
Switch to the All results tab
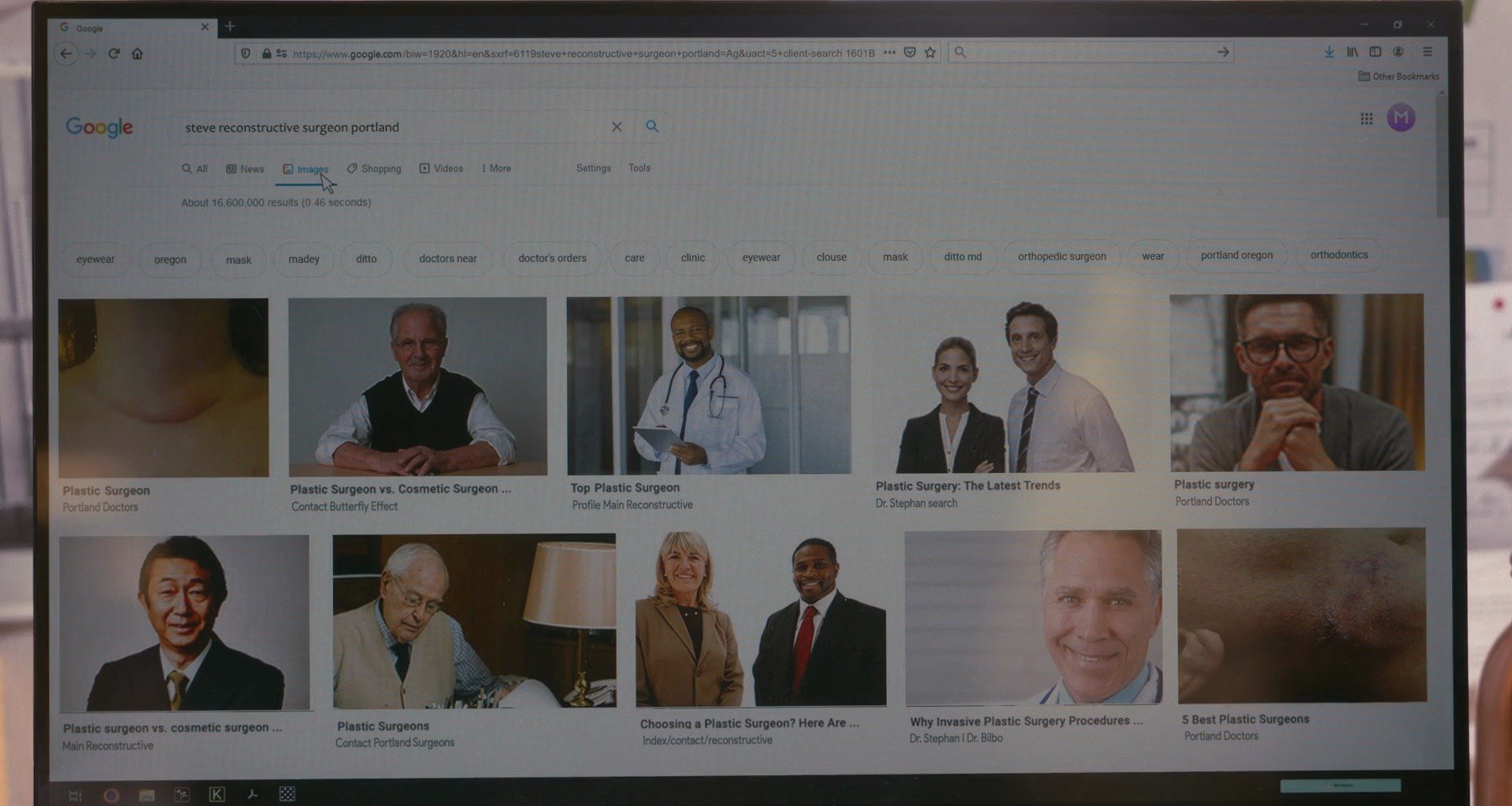tap(195, 168)
